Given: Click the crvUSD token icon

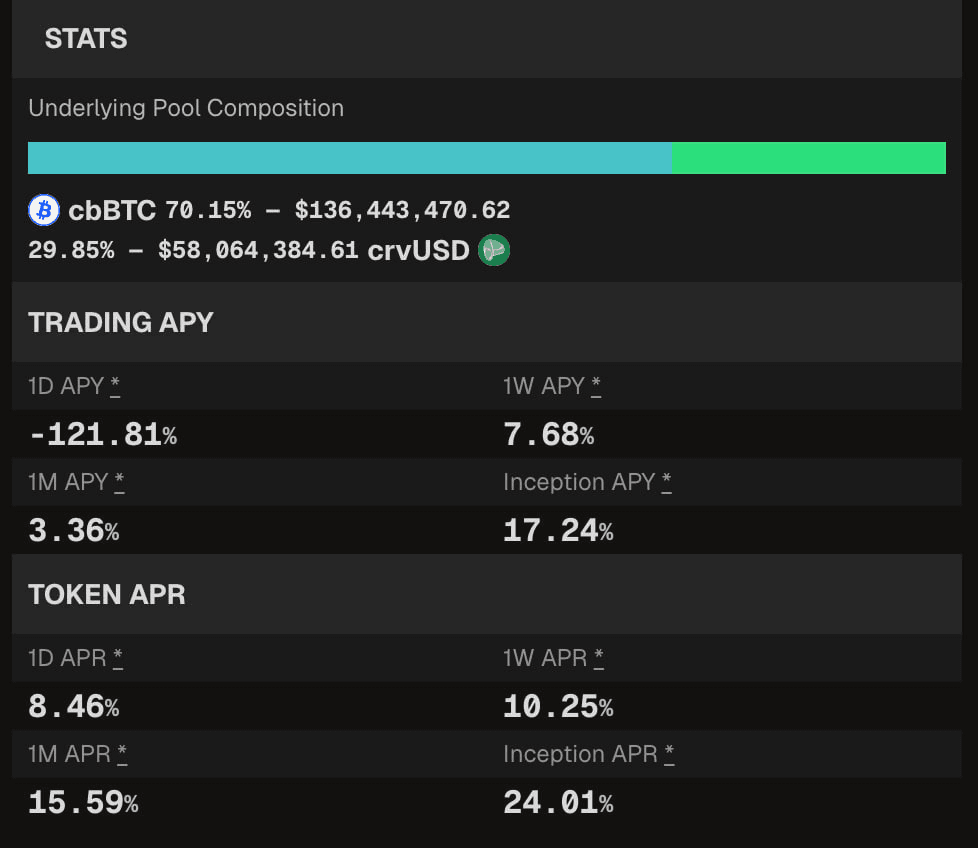Looking at the screenshot, I should click(494, 250).
